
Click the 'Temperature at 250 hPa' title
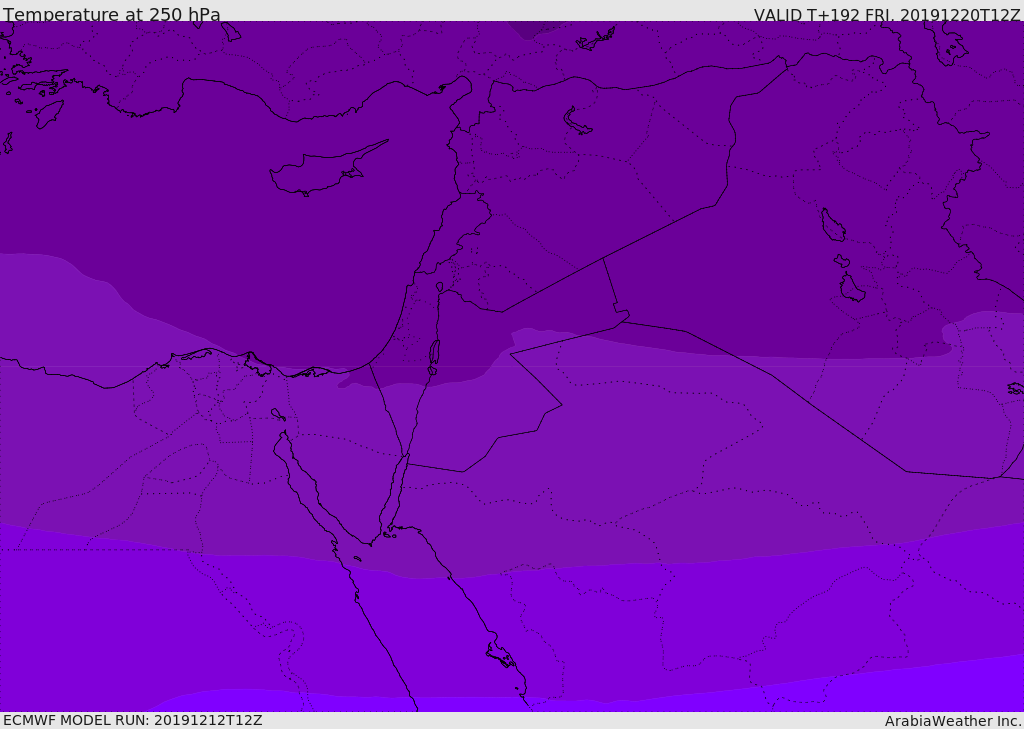(x=112, y=14)
